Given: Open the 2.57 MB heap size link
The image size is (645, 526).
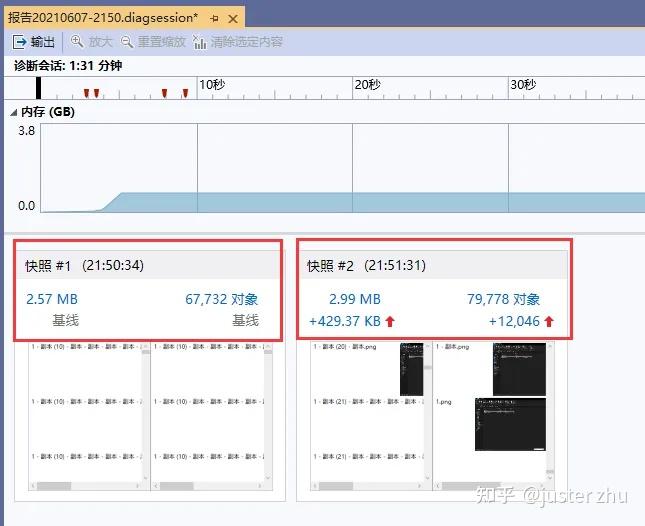Looking at the screenshot, I should coord(52,299).
